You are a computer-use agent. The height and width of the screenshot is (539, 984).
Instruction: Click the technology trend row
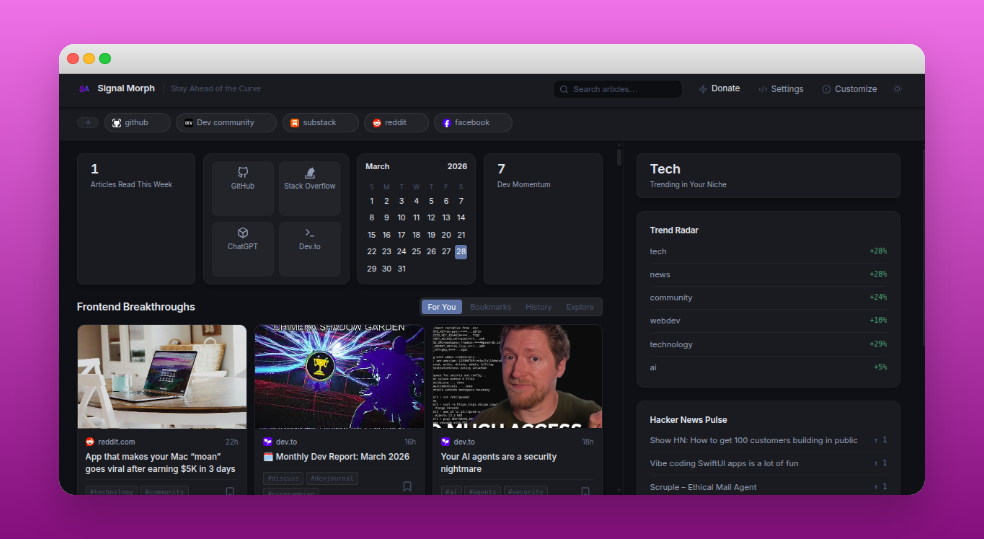[x=768, y=344]
